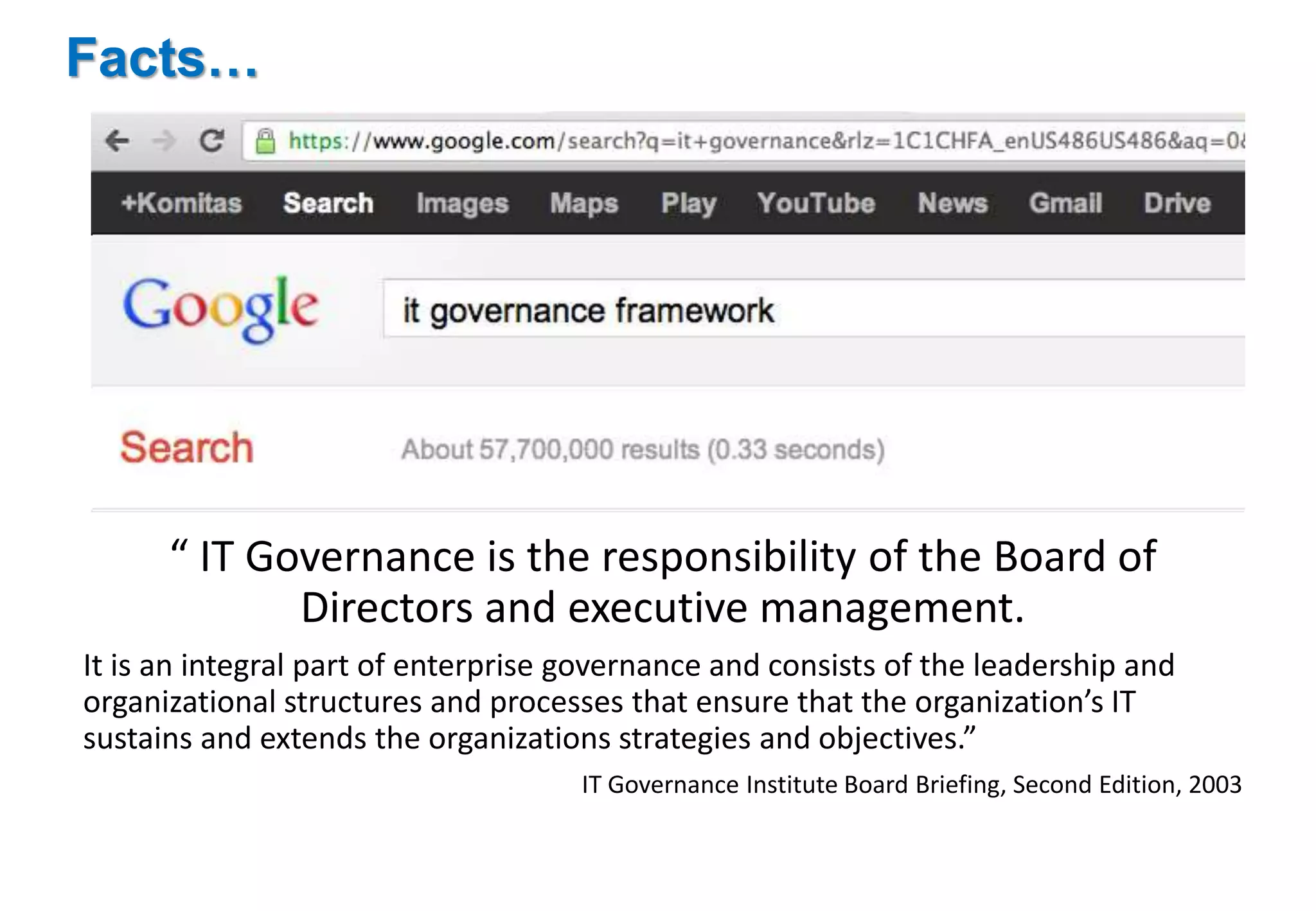Click the browser address bar URL

743,141
